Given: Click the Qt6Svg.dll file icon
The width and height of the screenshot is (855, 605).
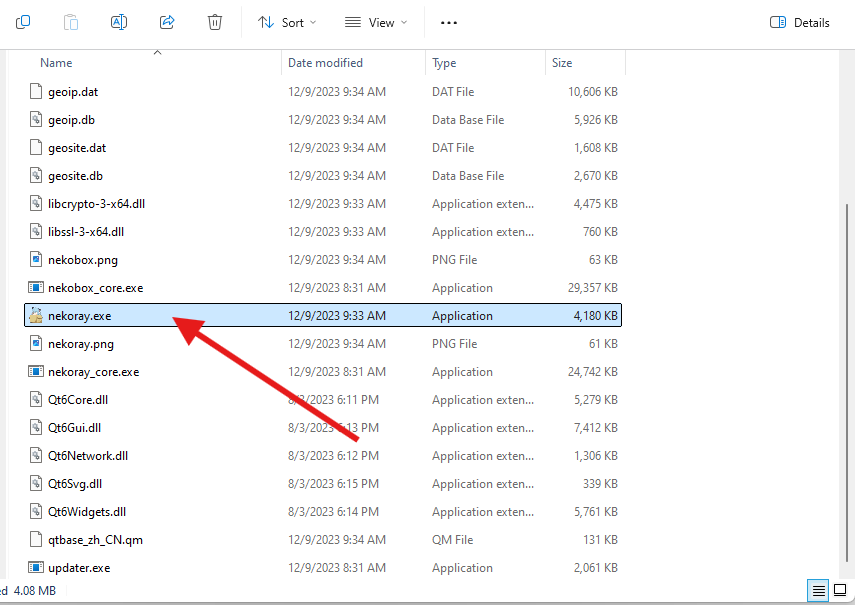Looking at the screenshot, I should pos(36,483).
